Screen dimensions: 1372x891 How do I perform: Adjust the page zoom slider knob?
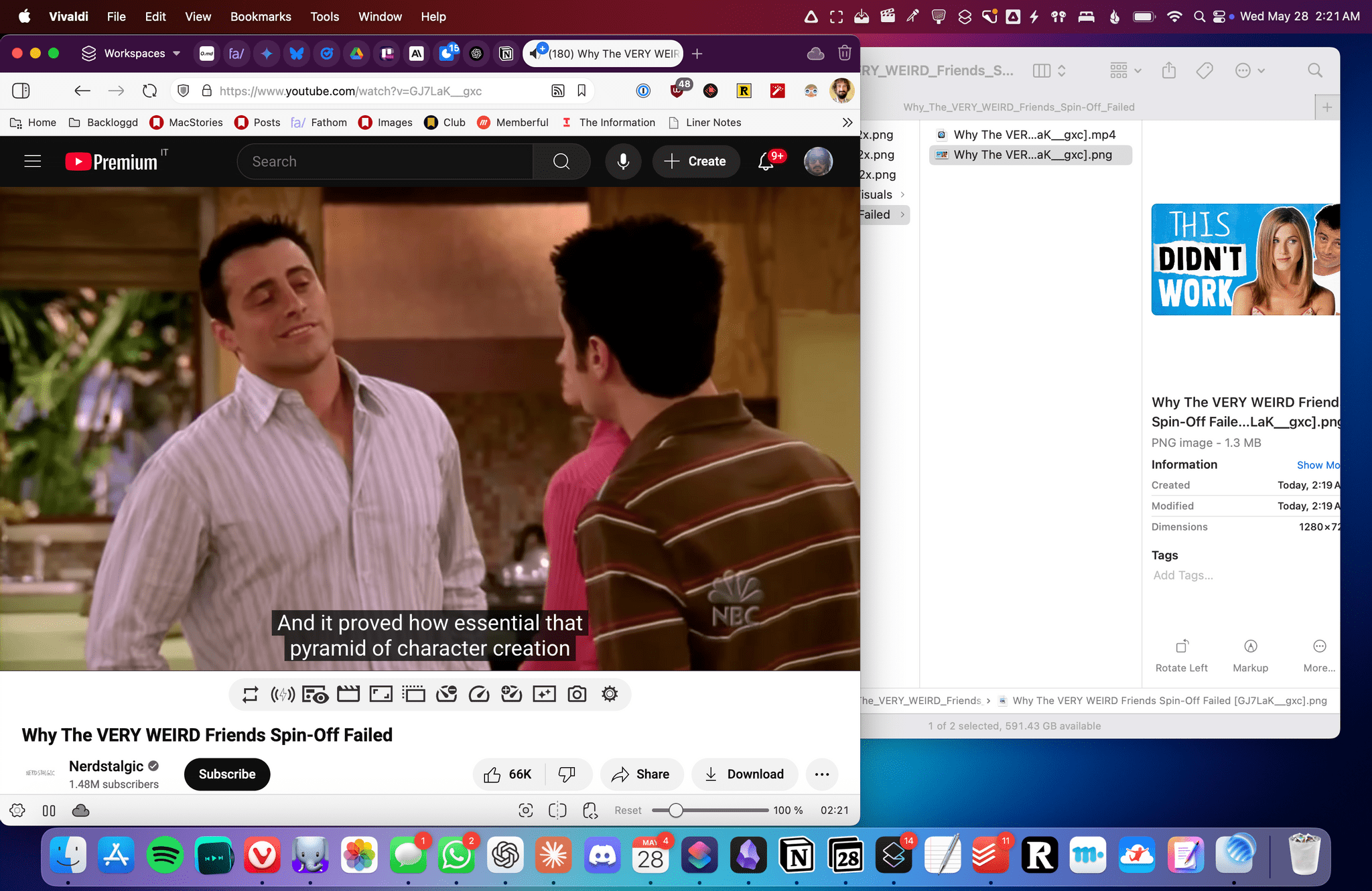[676, 811]
